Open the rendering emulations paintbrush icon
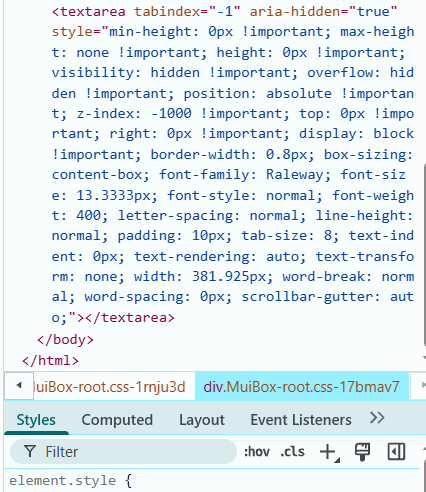The height and width of the screenshot is (492, 426). (362, 452)
